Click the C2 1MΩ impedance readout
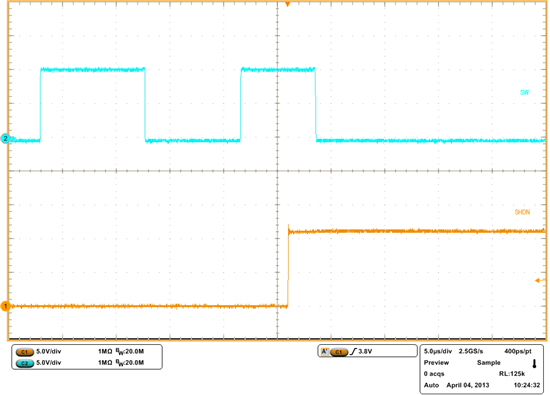Screen dimensions: 550x395 pos(105,362)
